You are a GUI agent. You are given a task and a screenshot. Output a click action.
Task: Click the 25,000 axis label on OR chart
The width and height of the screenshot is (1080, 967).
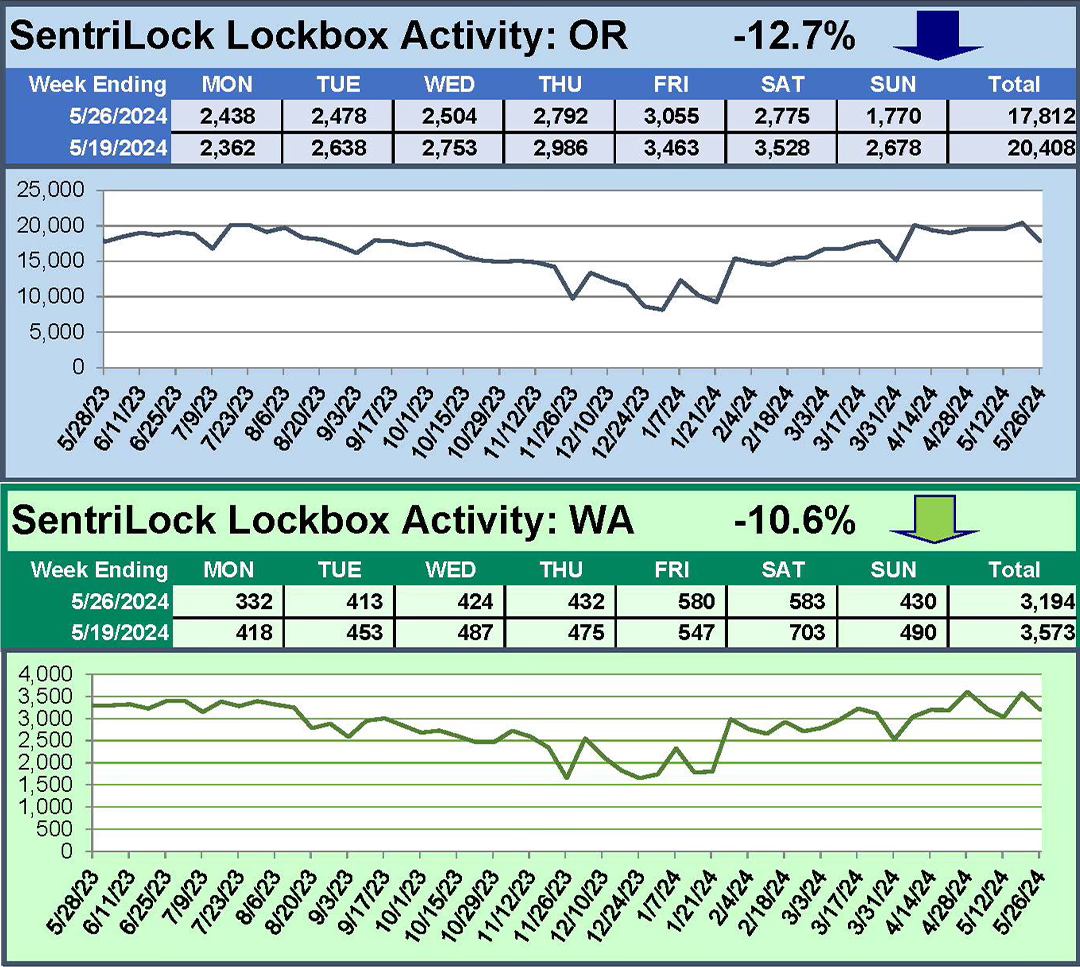(x=50, y=189)
